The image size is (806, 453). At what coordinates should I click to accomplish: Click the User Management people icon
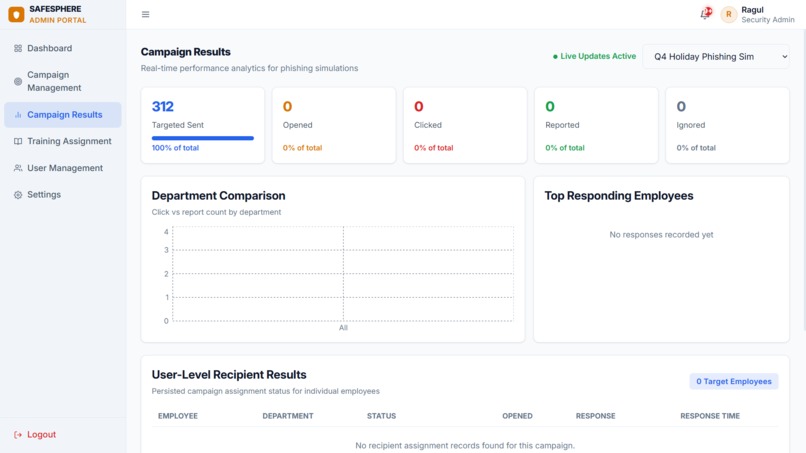[18, 168]
